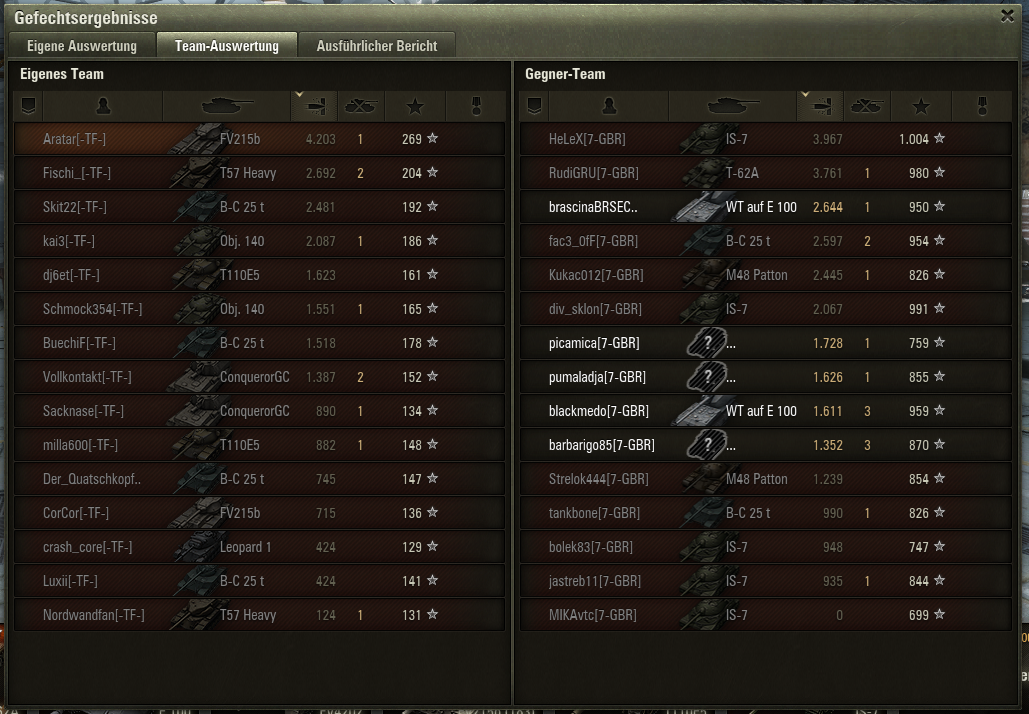The height and width of the screenshot is (714, 1029).
Task: Close the Gefechtsergebnisse window
Action: pos(1007,16)
